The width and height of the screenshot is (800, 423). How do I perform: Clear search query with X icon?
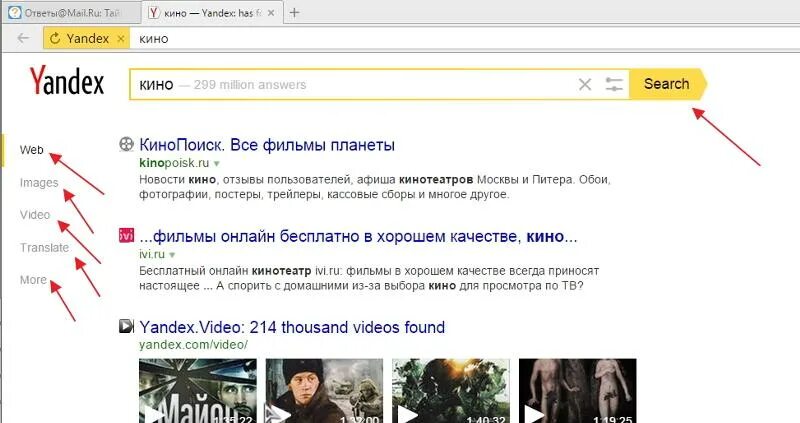pos(585,84)
